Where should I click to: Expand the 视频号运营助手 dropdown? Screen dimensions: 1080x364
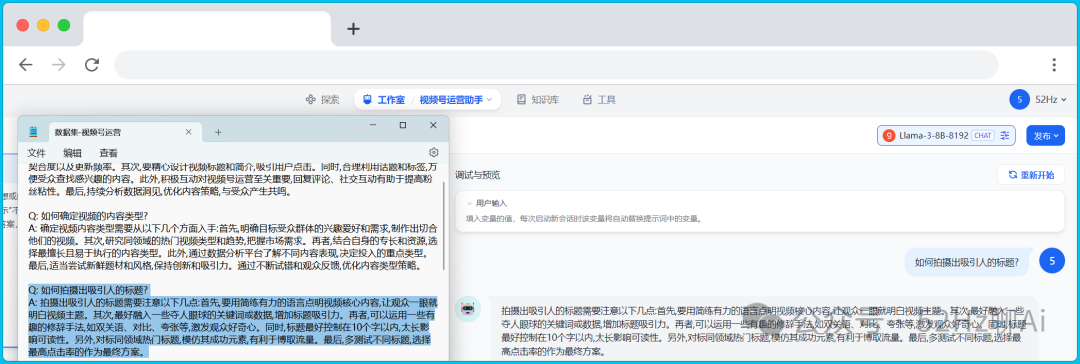tap(456, 99)
